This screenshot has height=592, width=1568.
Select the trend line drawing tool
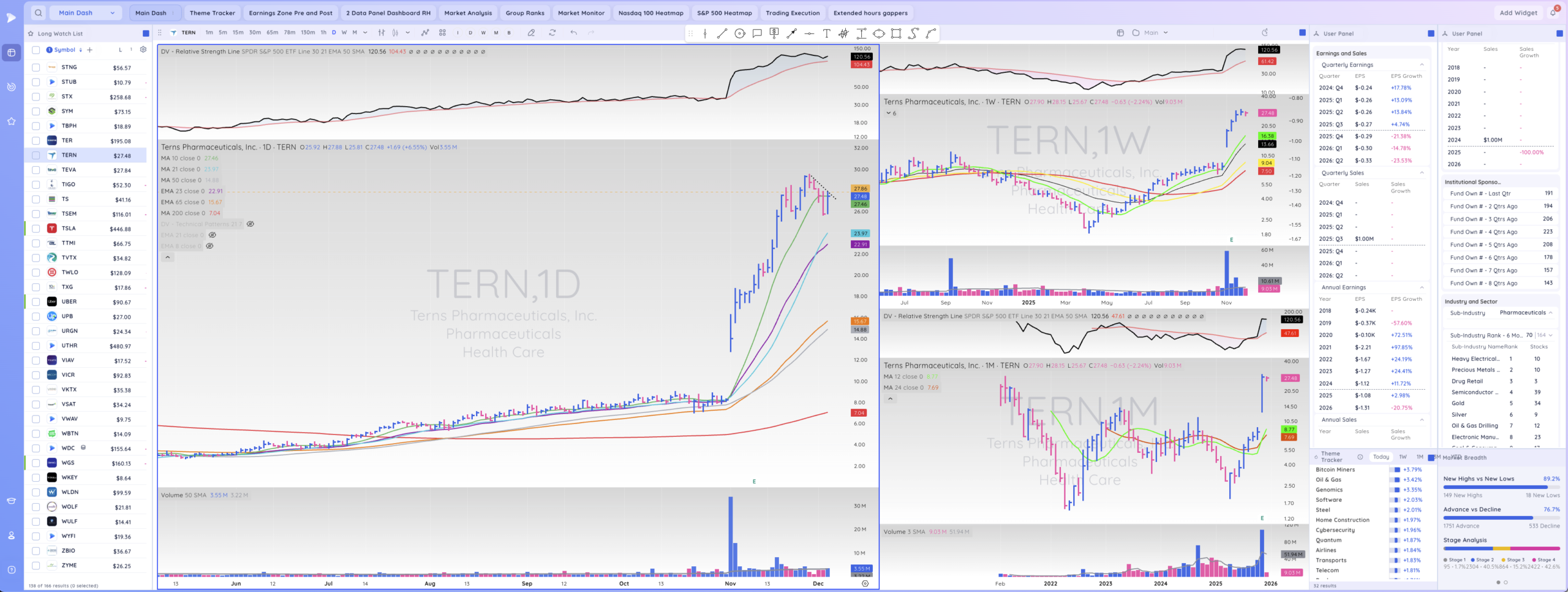[x=722, y=33]
